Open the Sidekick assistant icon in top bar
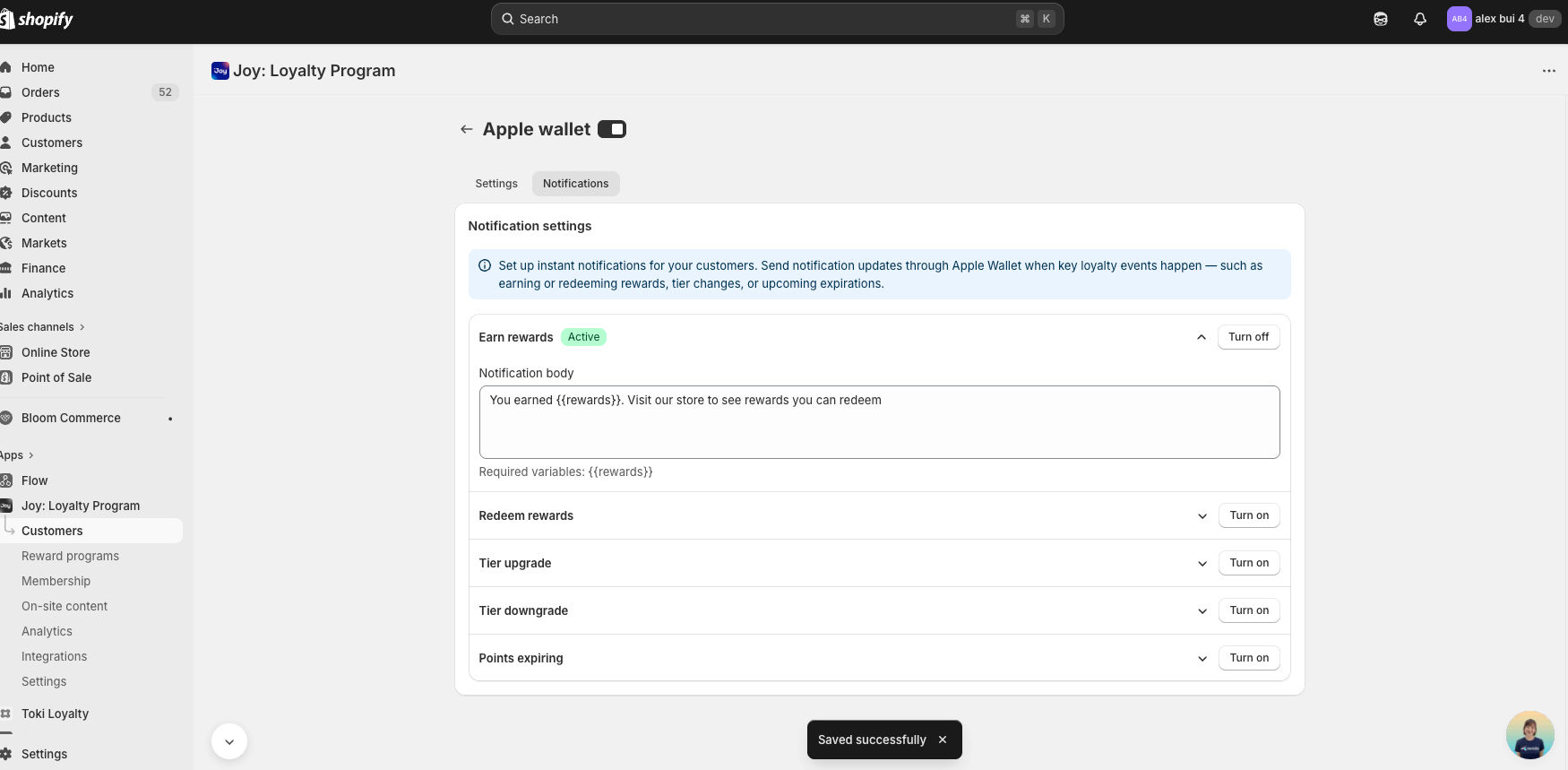Image resolution: width=1568 pixels, height=770 pixels. point(1381,19)
